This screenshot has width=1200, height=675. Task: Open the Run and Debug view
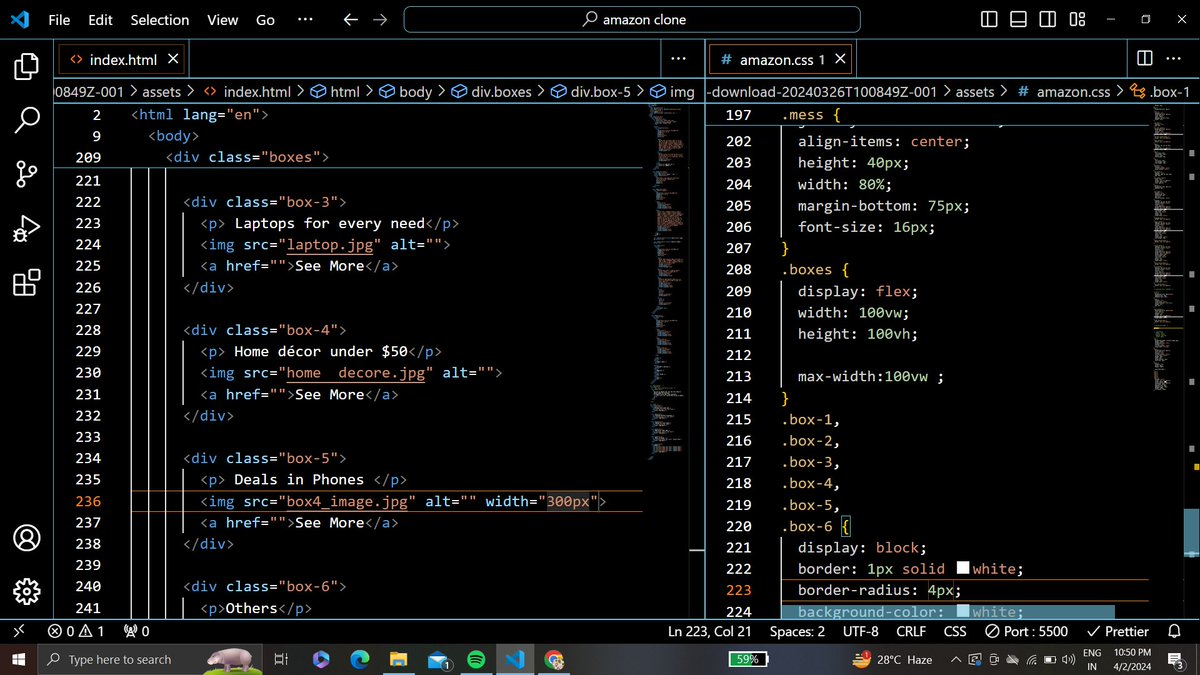click(x=26, y=229)
